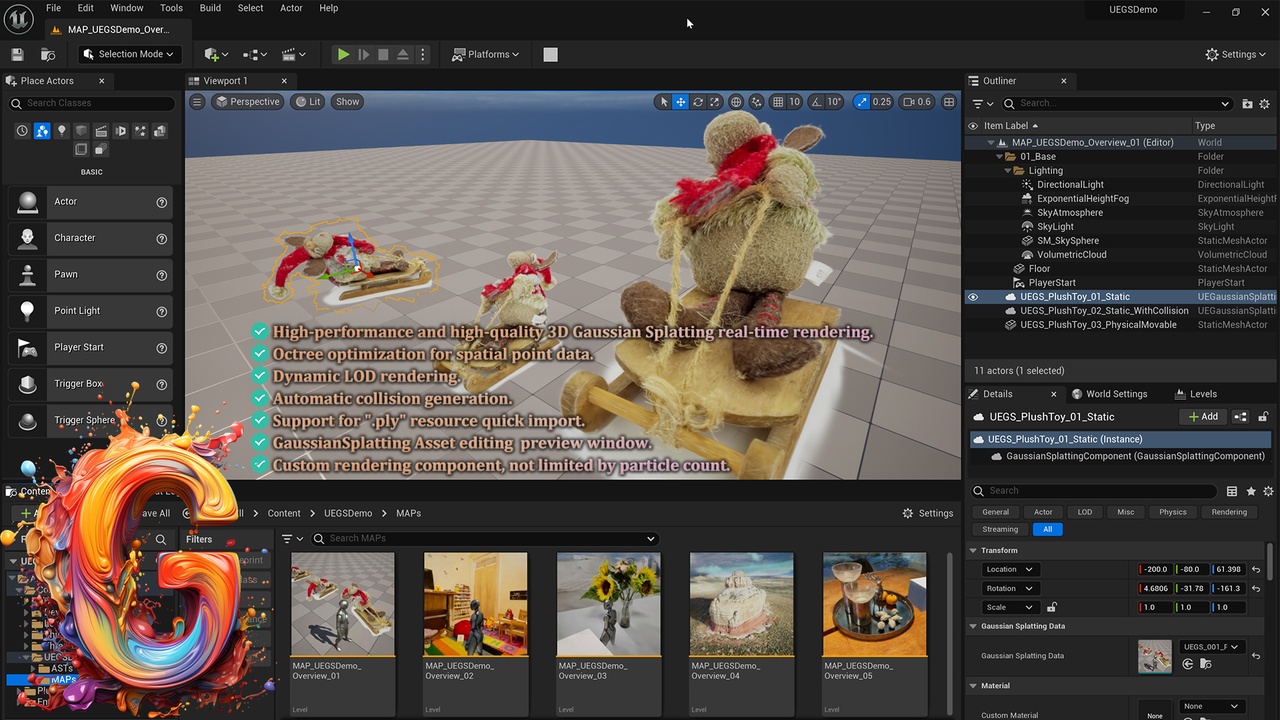
Task: Toggle rotation angle snapping
Action: (816, 102)
